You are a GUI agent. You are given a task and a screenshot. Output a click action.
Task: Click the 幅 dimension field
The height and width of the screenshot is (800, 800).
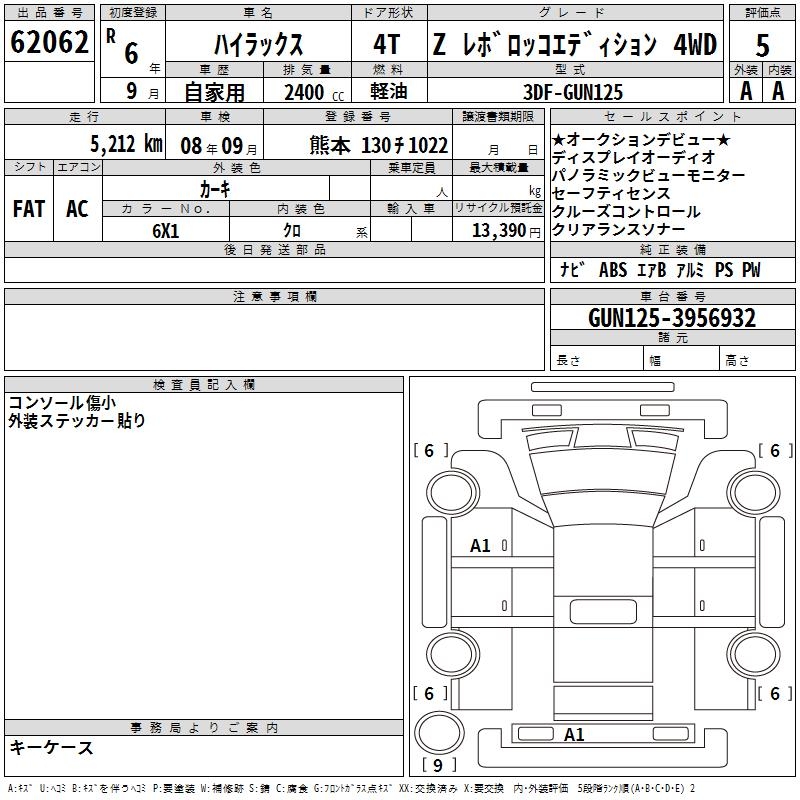click(682, 360)
